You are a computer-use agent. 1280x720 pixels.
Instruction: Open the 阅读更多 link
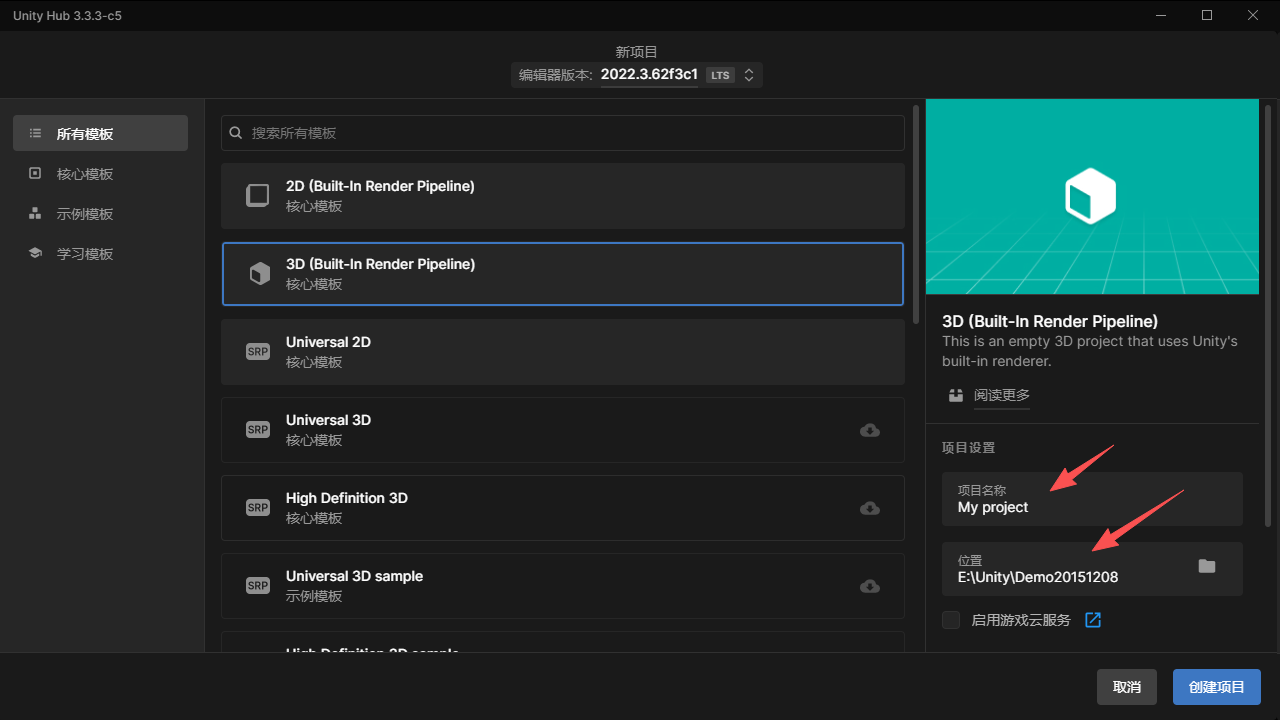tap(1002, 395)
